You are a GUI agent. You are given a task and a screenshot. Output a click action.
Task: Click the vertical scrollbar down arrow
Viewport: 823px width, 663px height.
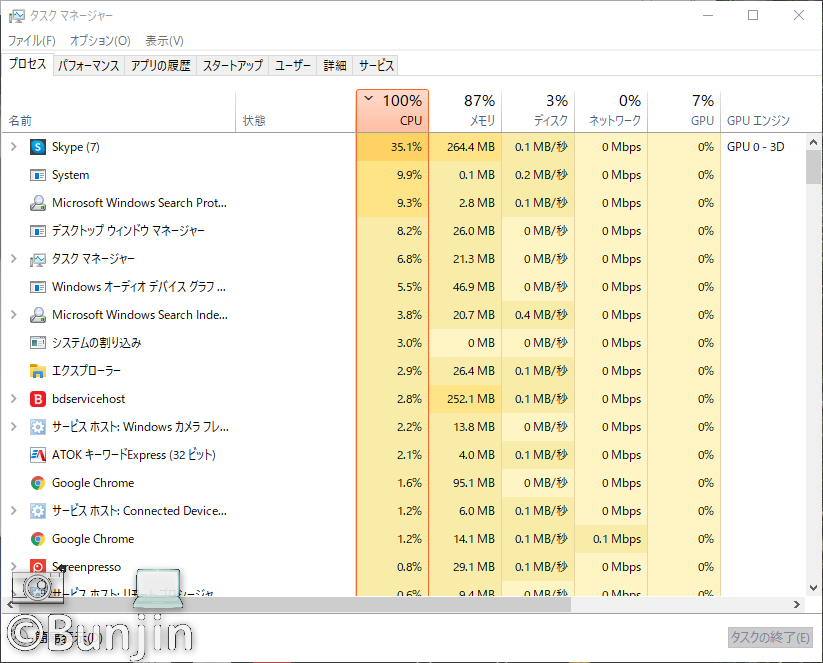pyautogui.click(x=814, y=588)
